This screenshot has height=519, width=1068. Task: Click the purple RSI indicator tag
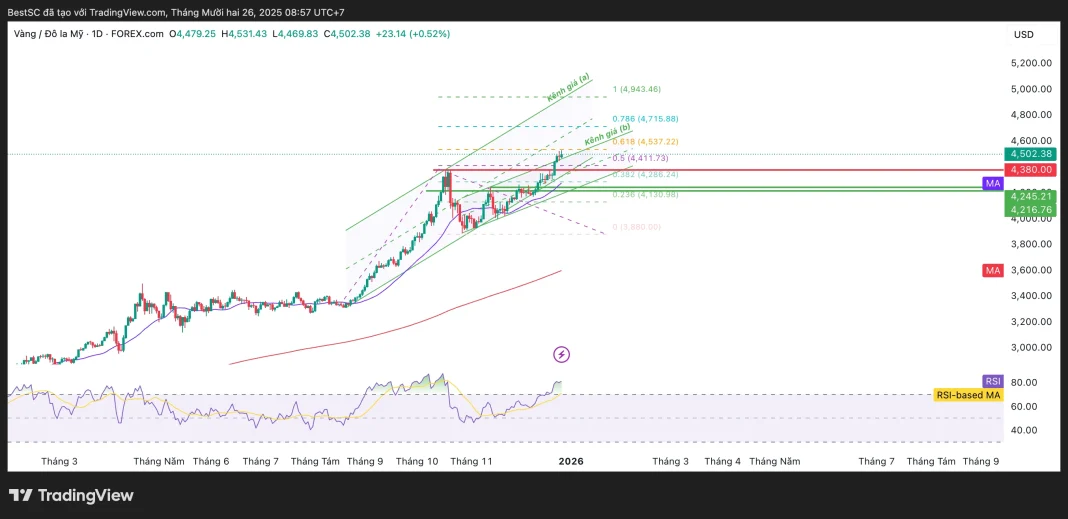coord(992,381)
